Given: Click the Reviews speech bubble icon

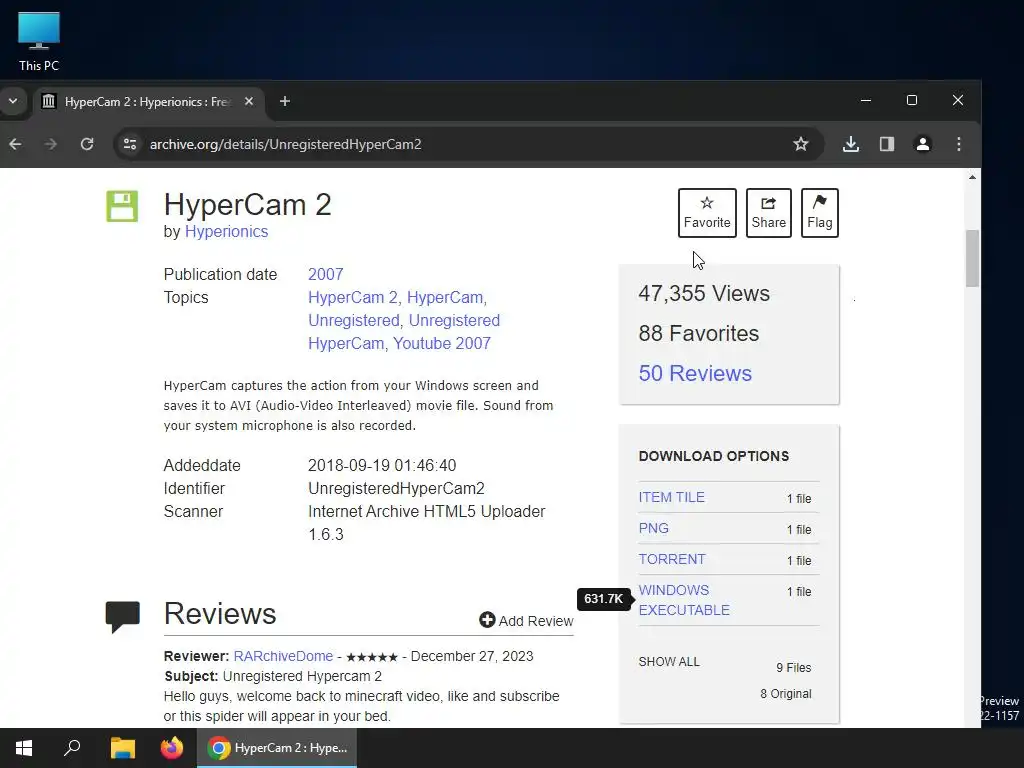Looking at the screenshot, I should point(123,616).
